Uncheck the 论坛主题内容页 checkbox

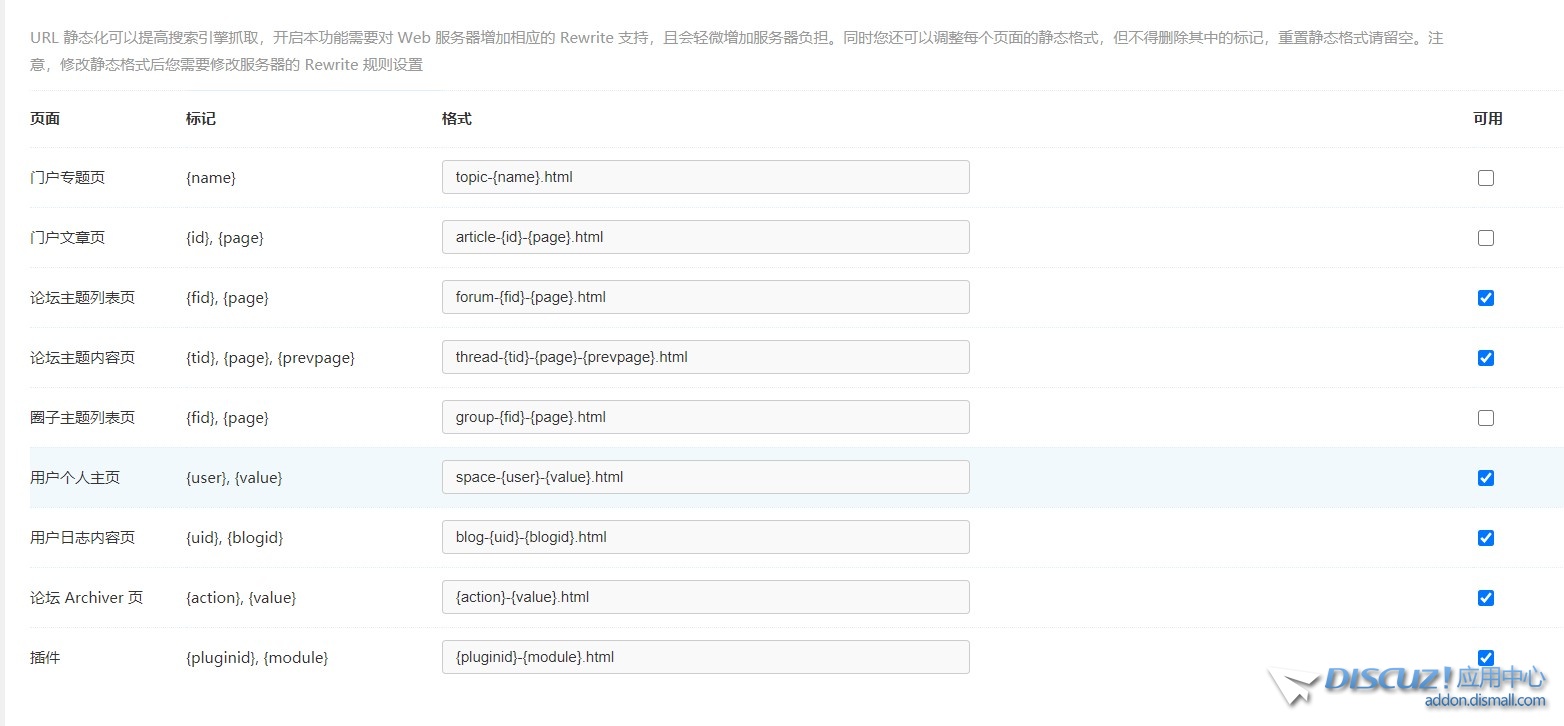1486,358
